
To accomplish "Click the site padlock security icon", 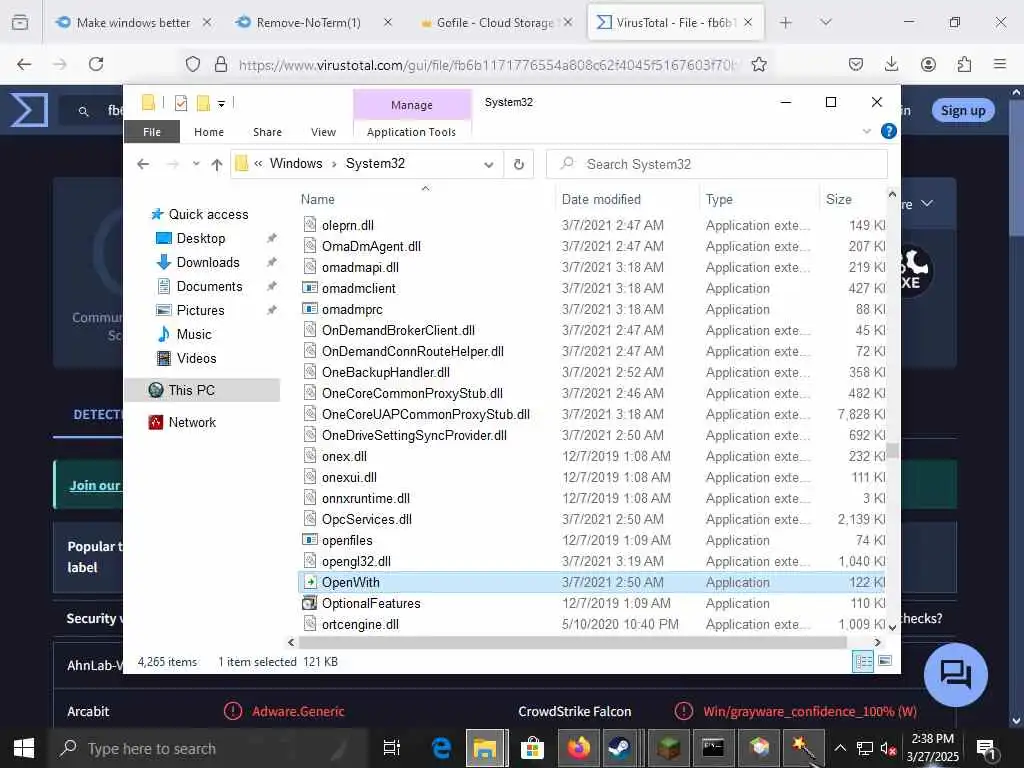I will [221, 64].
